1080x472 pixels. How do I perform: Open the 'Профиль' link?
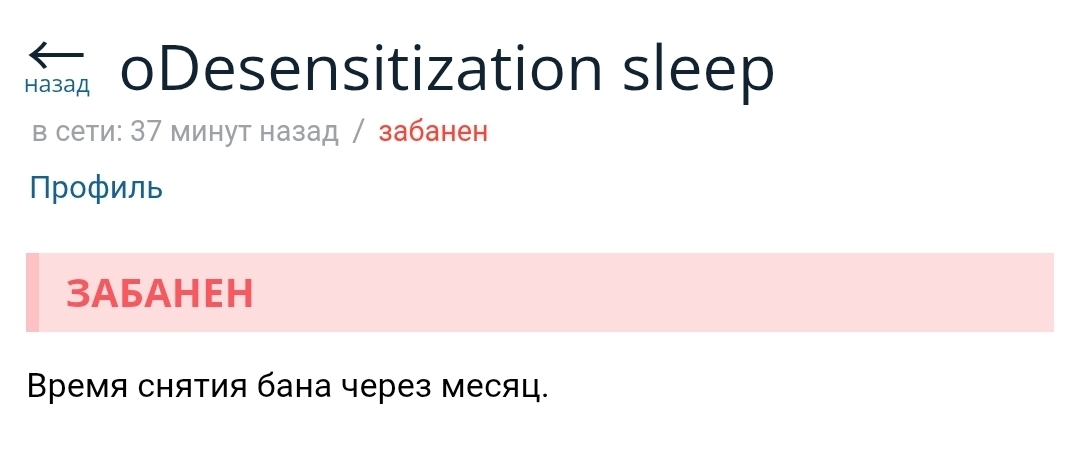[x=96, y=187]
